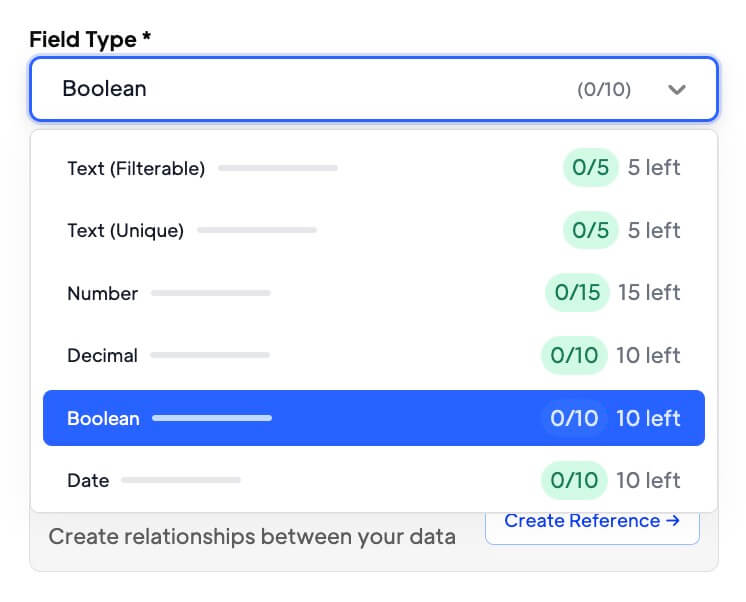Click the (0/10) counter in selected field
Image resolution: width=746 pixels, height=602 pixels.
point(604,89)
